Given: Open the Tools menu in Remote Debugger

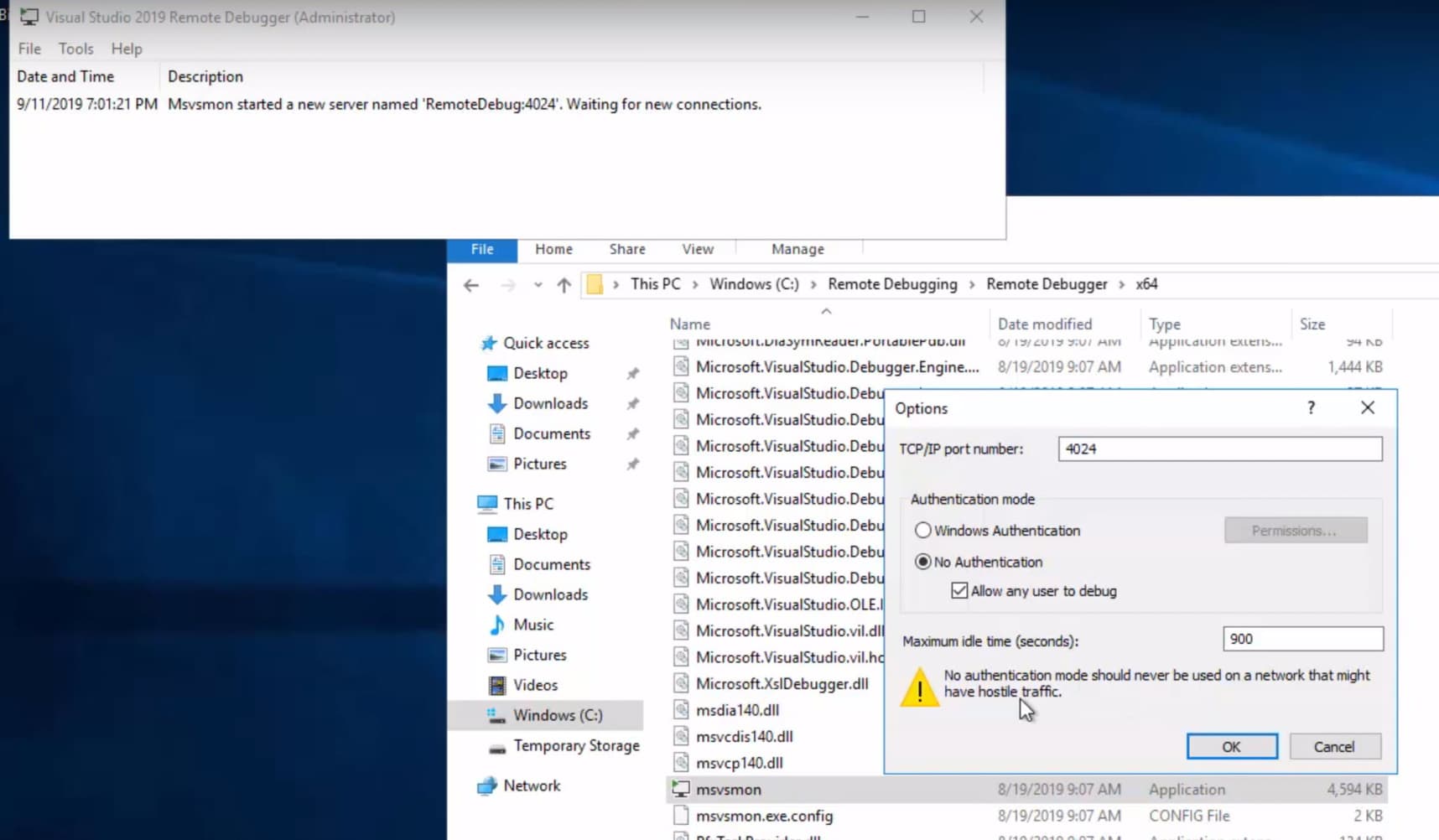Looking at the screenshot, I should [75, 49].
